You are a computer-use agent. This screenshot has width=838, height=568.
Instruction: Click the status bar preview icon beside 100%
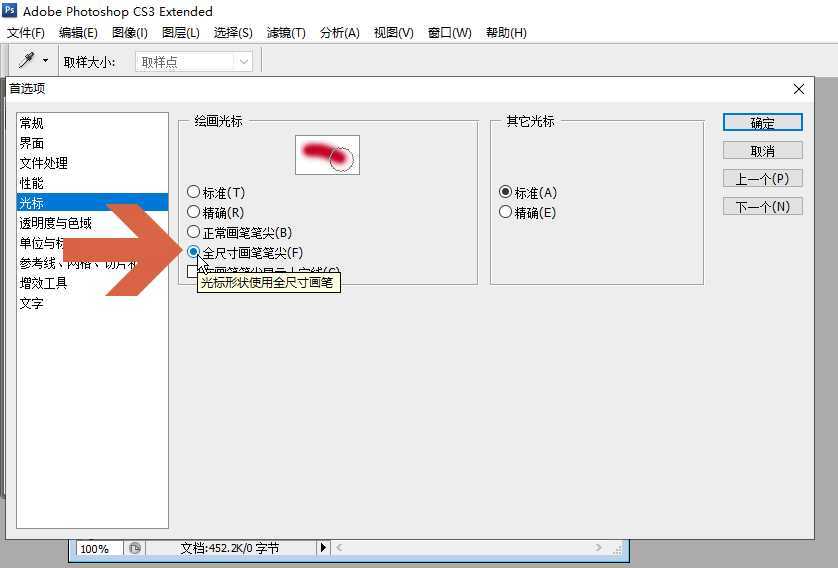coord(135,548)
